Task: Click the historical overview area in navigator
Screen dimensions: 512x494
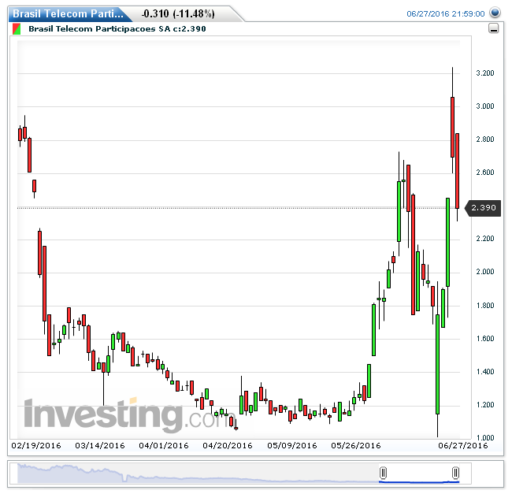Action: point(198,473)
